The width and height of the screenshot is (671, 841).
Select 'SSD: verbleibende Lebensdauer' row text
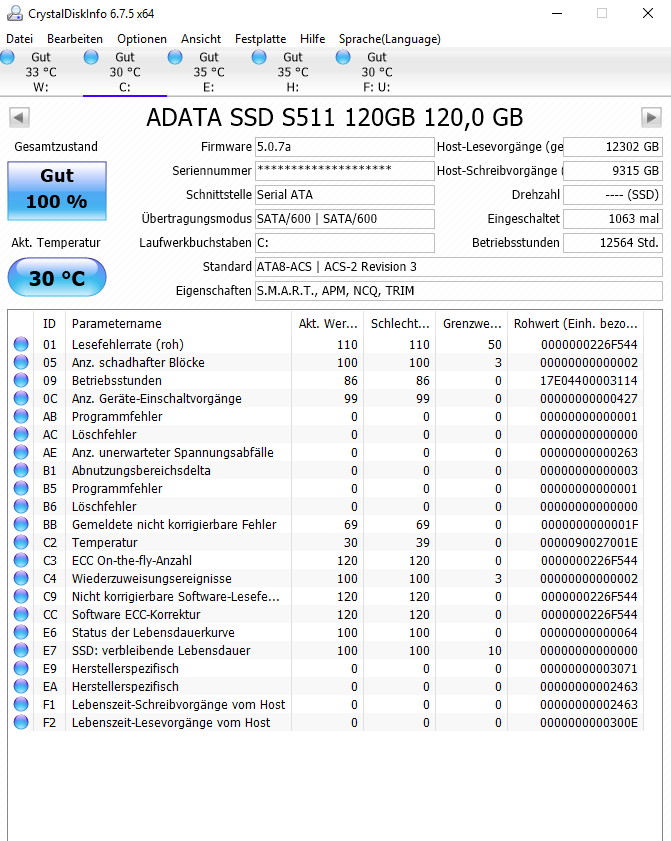161,650
